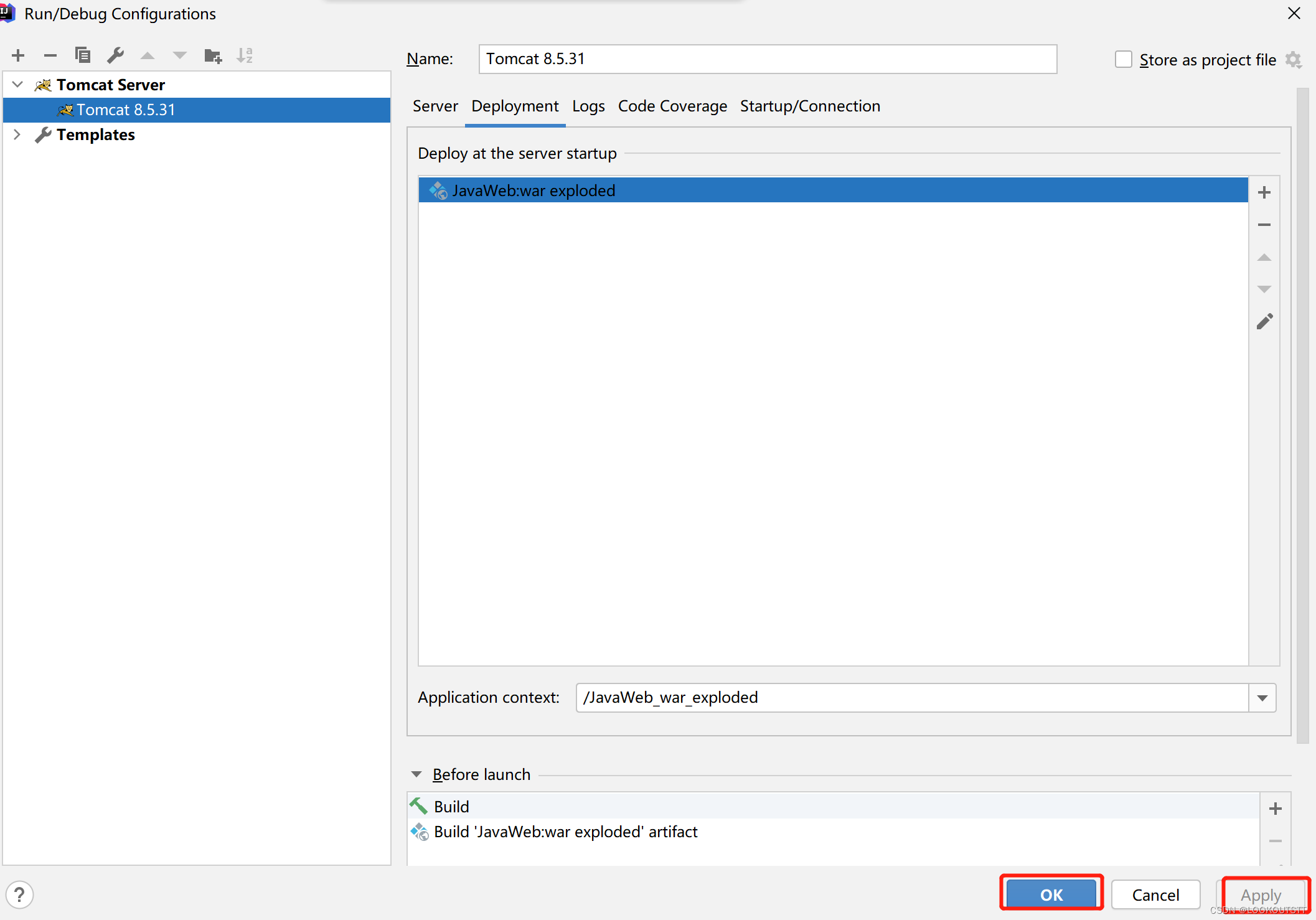This screenshot has height=920, width=1316.
Task: Close the Run/Debug Configurations dialog
Action: [1294, 13]
